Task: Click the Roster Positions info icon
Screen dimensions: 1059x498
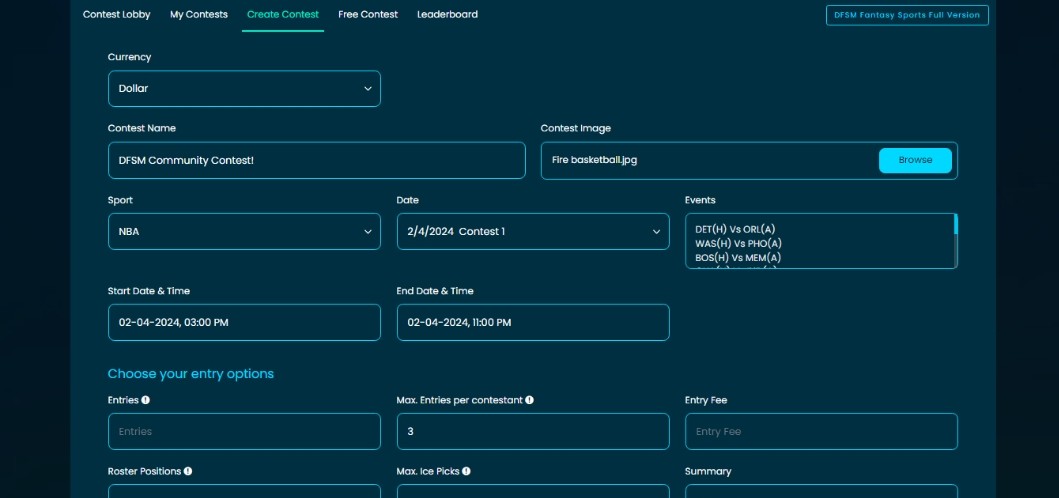Action: coord(188,471)
